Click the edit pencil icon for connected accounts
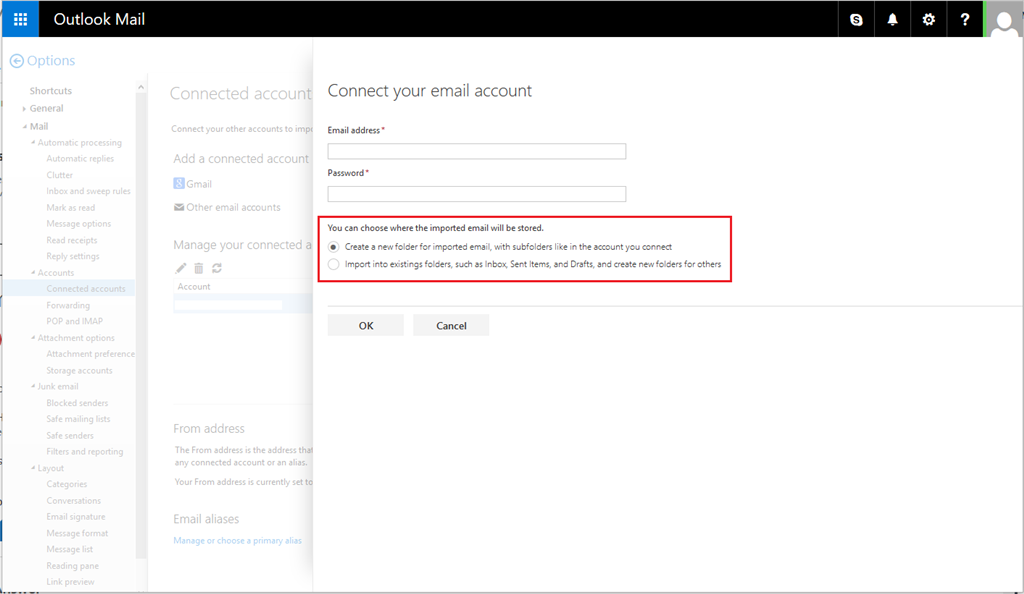The height and width of the screenshot is (594, 1024). pyautogui.click(x=181, y=268)
